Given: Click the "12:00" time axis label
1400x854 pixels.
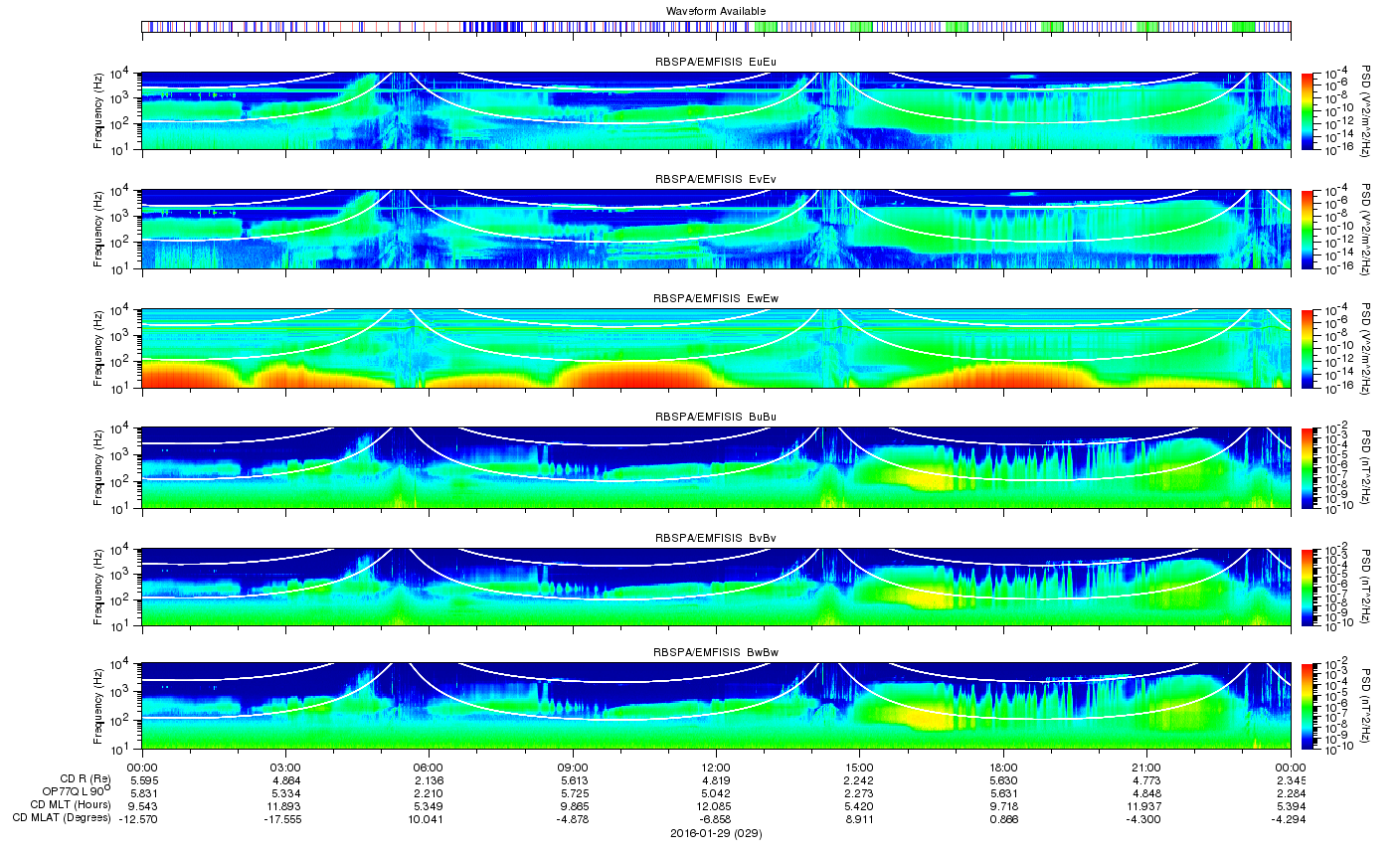Looking at the screenshot, I should pyautogui.click(x=716, y=768).
